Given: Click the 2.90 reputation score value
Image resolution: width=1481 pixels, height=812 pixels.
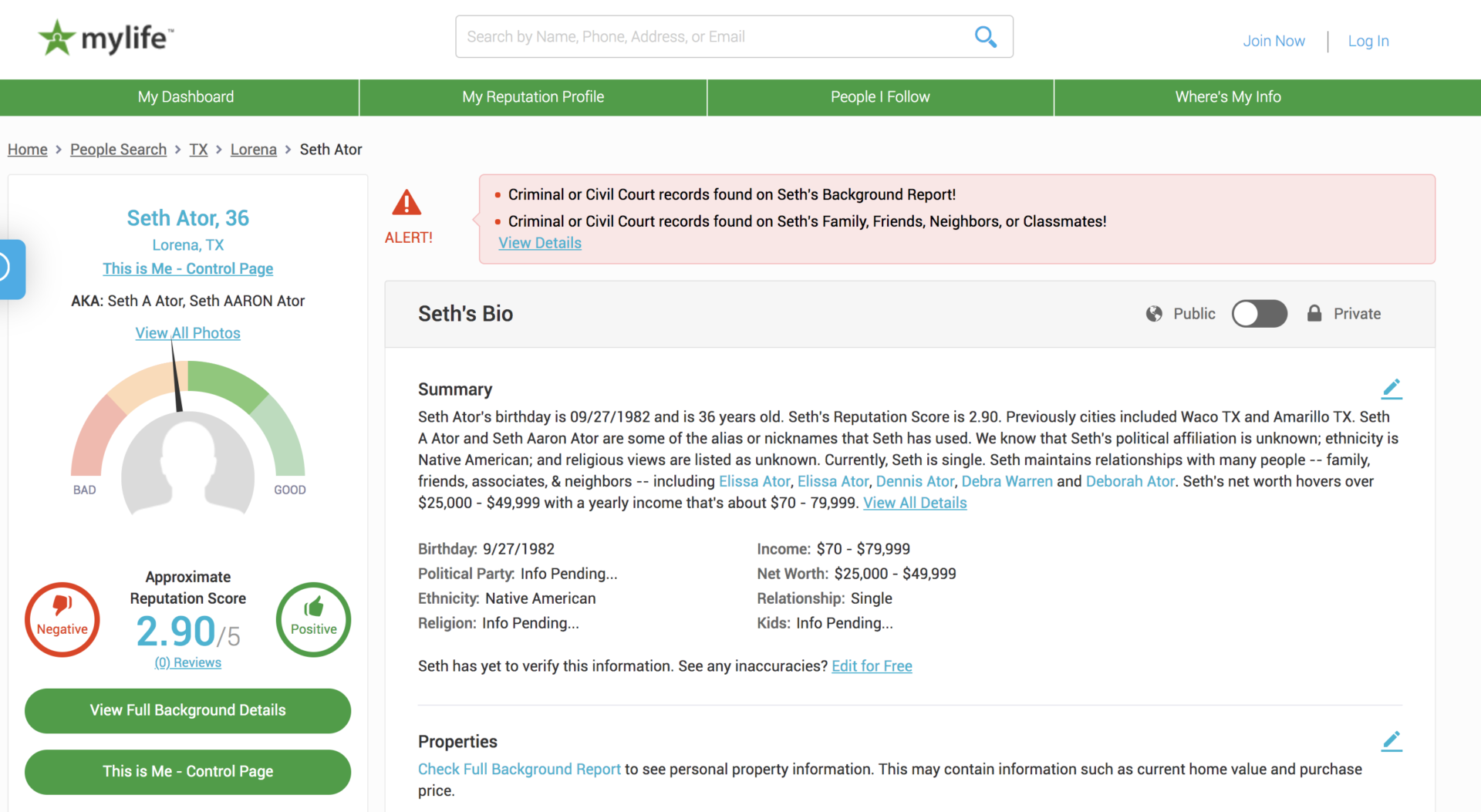Looking at the screenshot, I should 176,632.
